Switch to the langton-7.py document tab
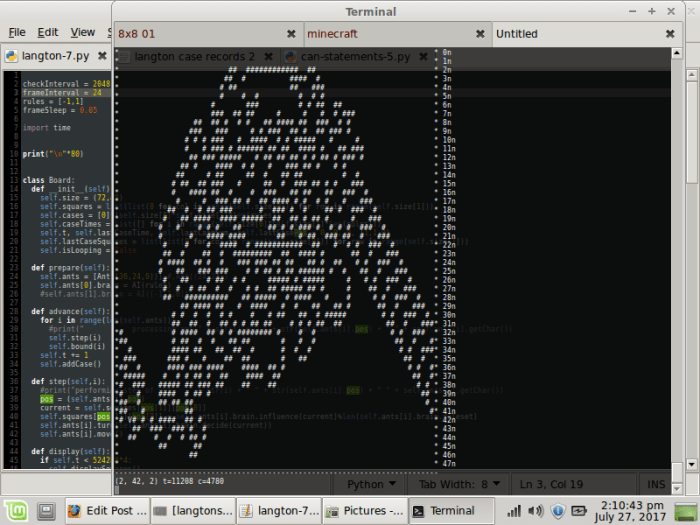 (48, 56)
